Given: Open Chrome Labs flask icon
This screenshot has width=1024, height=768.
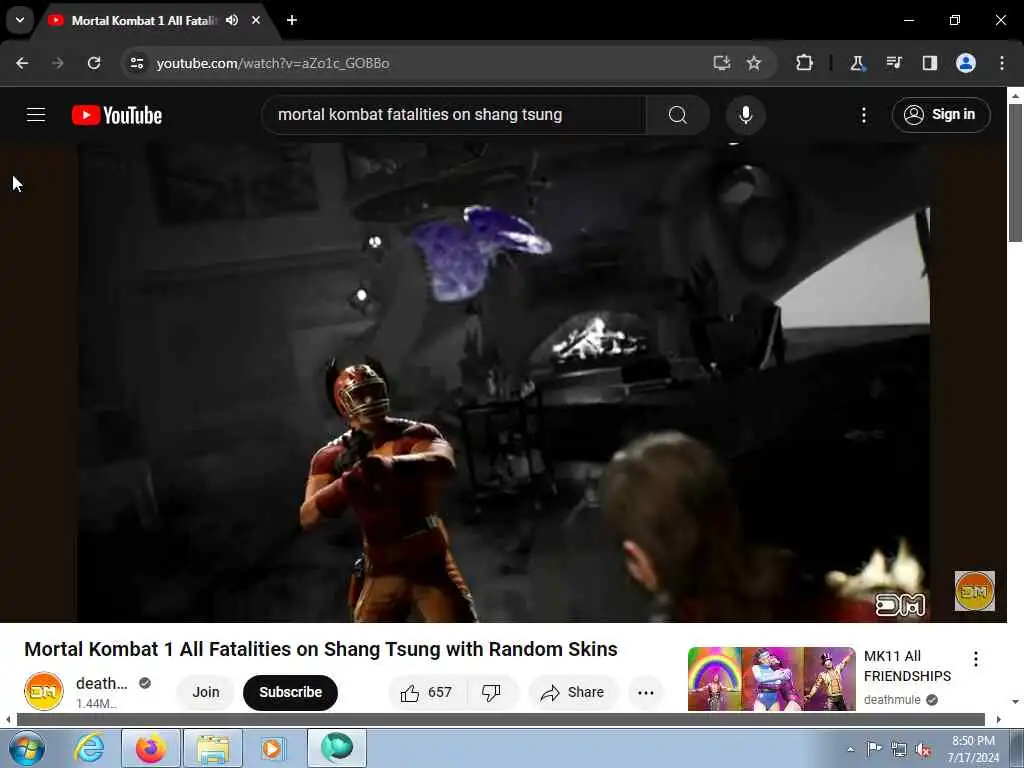Looking at the screenshot, I should 857,63.
